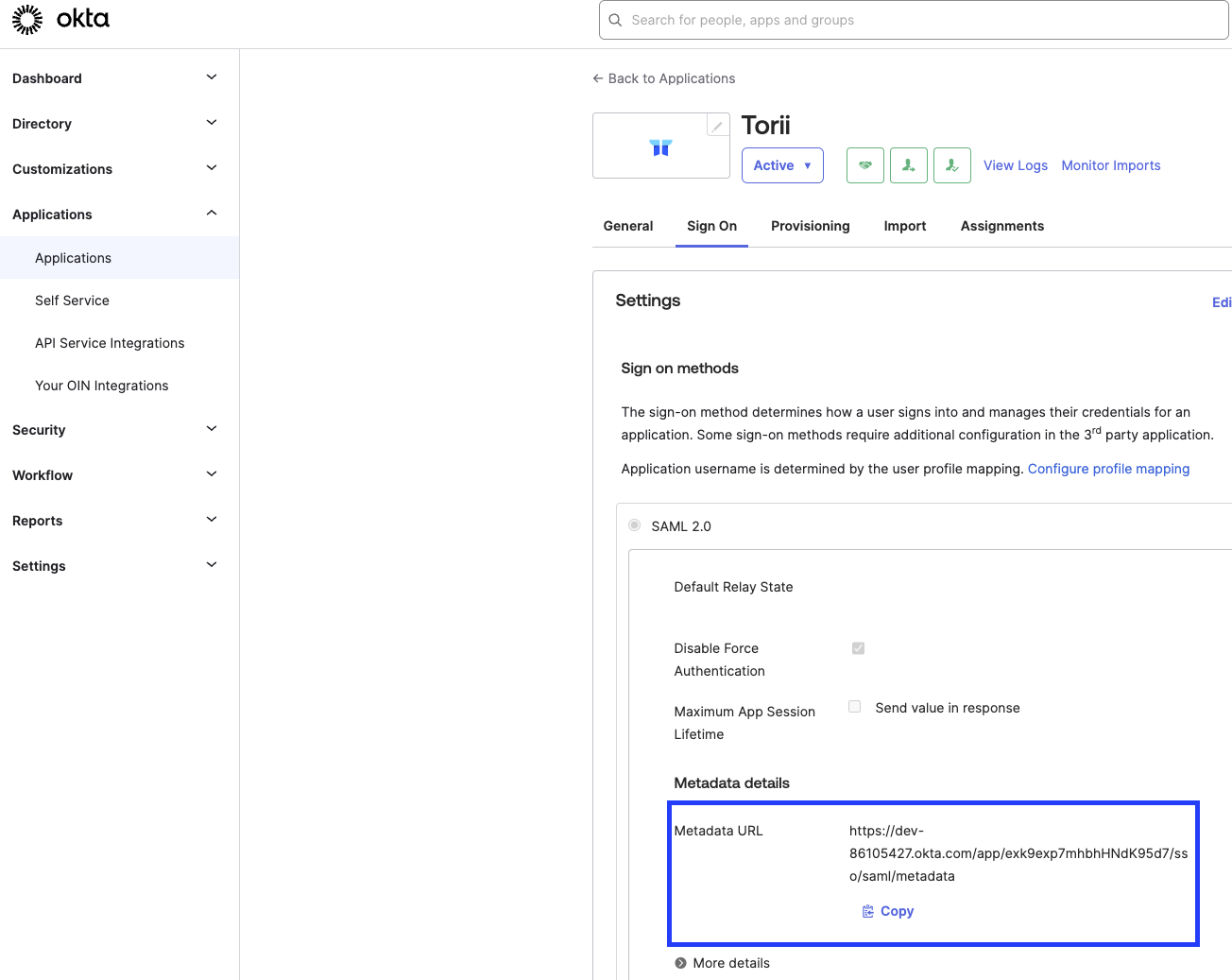The image size is (1232, 980).
Task: Focus the people, apps and groups search field
Action: (914, 20)
